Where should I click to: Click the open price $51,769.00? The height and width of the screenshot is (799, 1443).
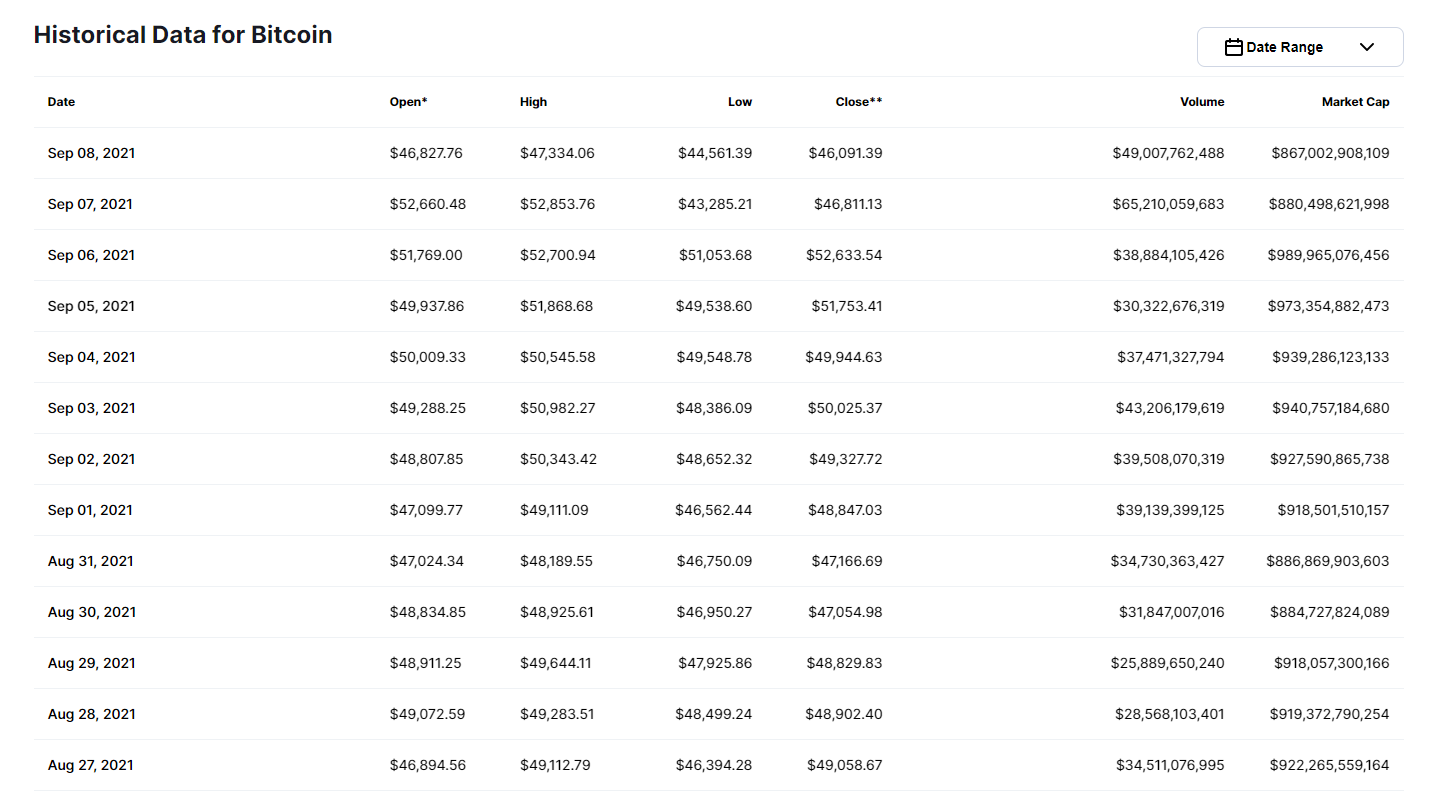[x=426, y=255]
